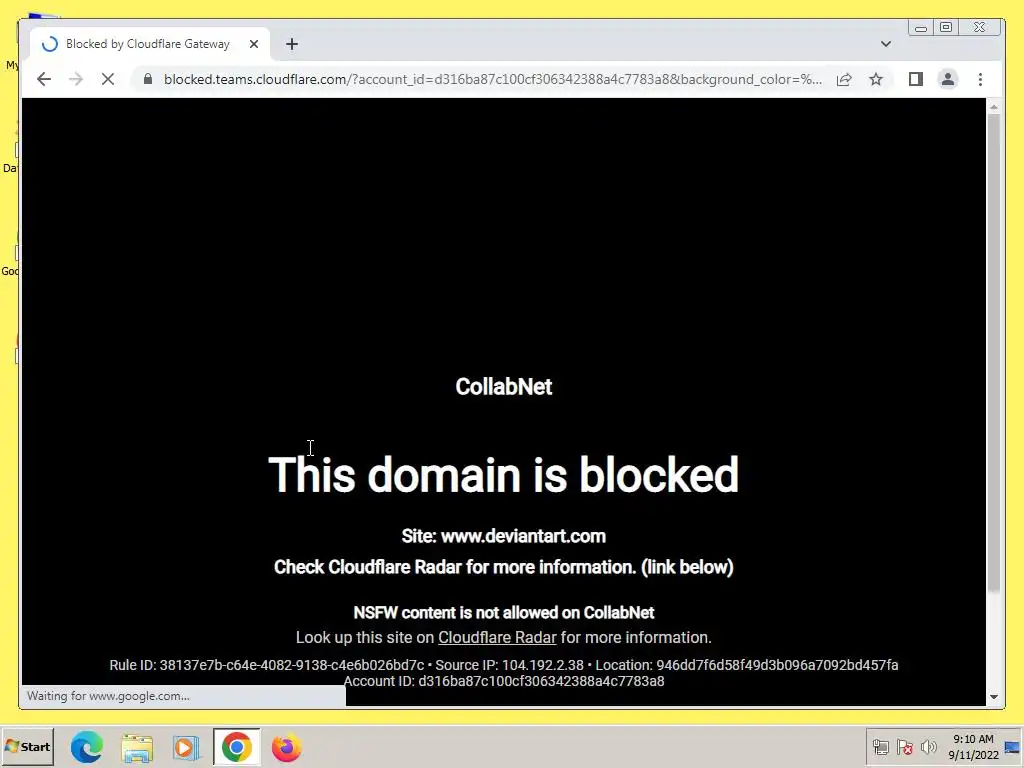
Task: Click the Rule ID line
Action: coord(504,665)
